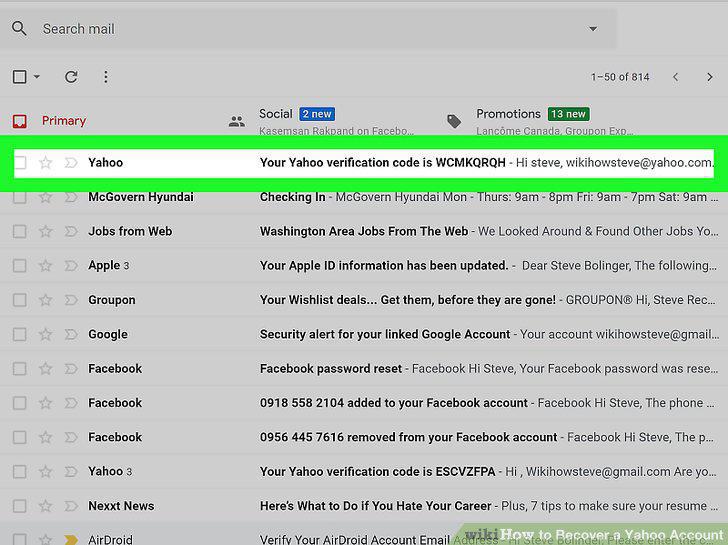Go to the older messages page arrow
This screenshot has width=728, height=545.
pyautogui.click(x=709, y=77)
